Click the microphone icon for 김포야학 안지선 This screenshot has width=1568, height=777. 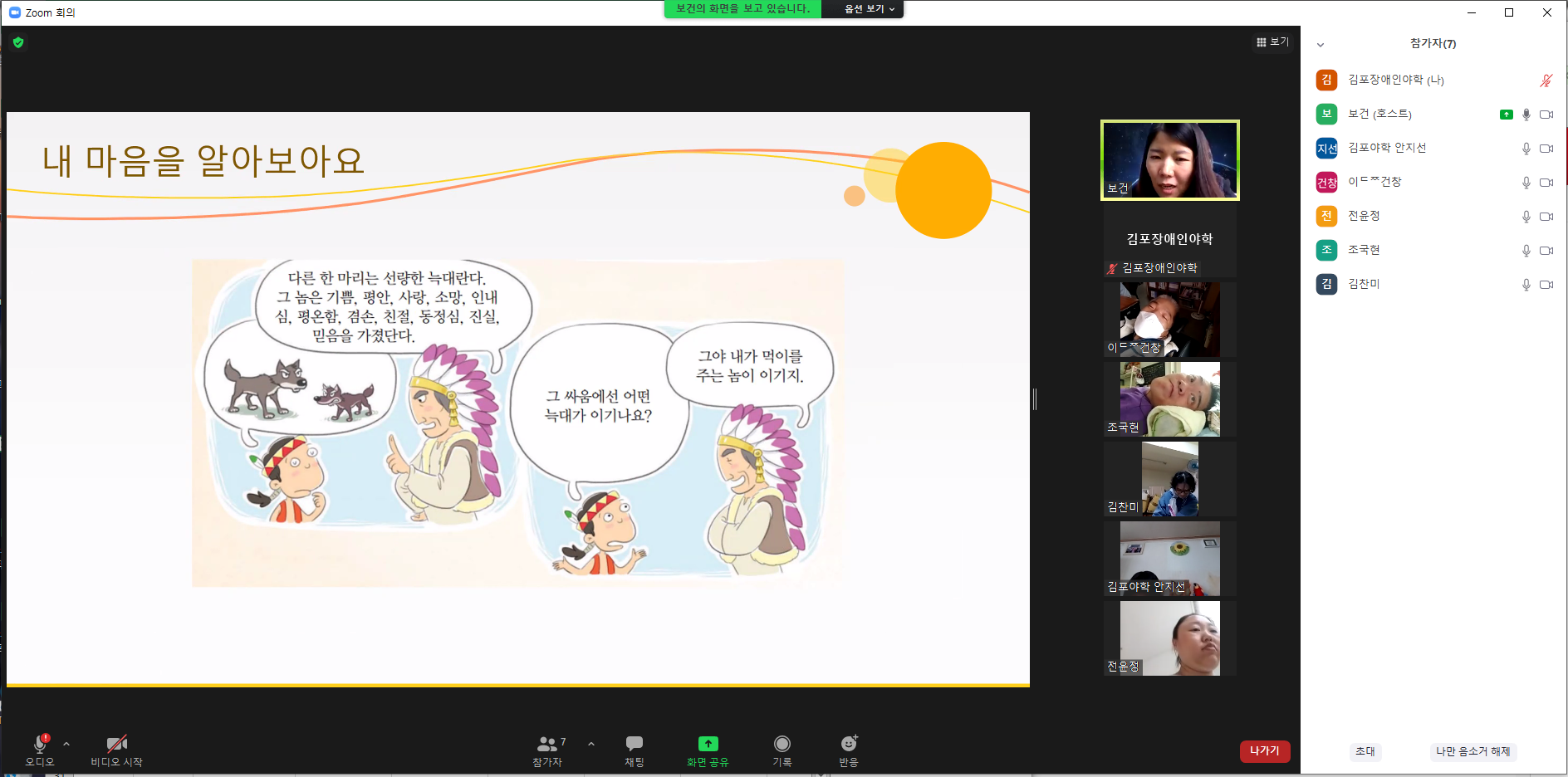pos(1526,149)
